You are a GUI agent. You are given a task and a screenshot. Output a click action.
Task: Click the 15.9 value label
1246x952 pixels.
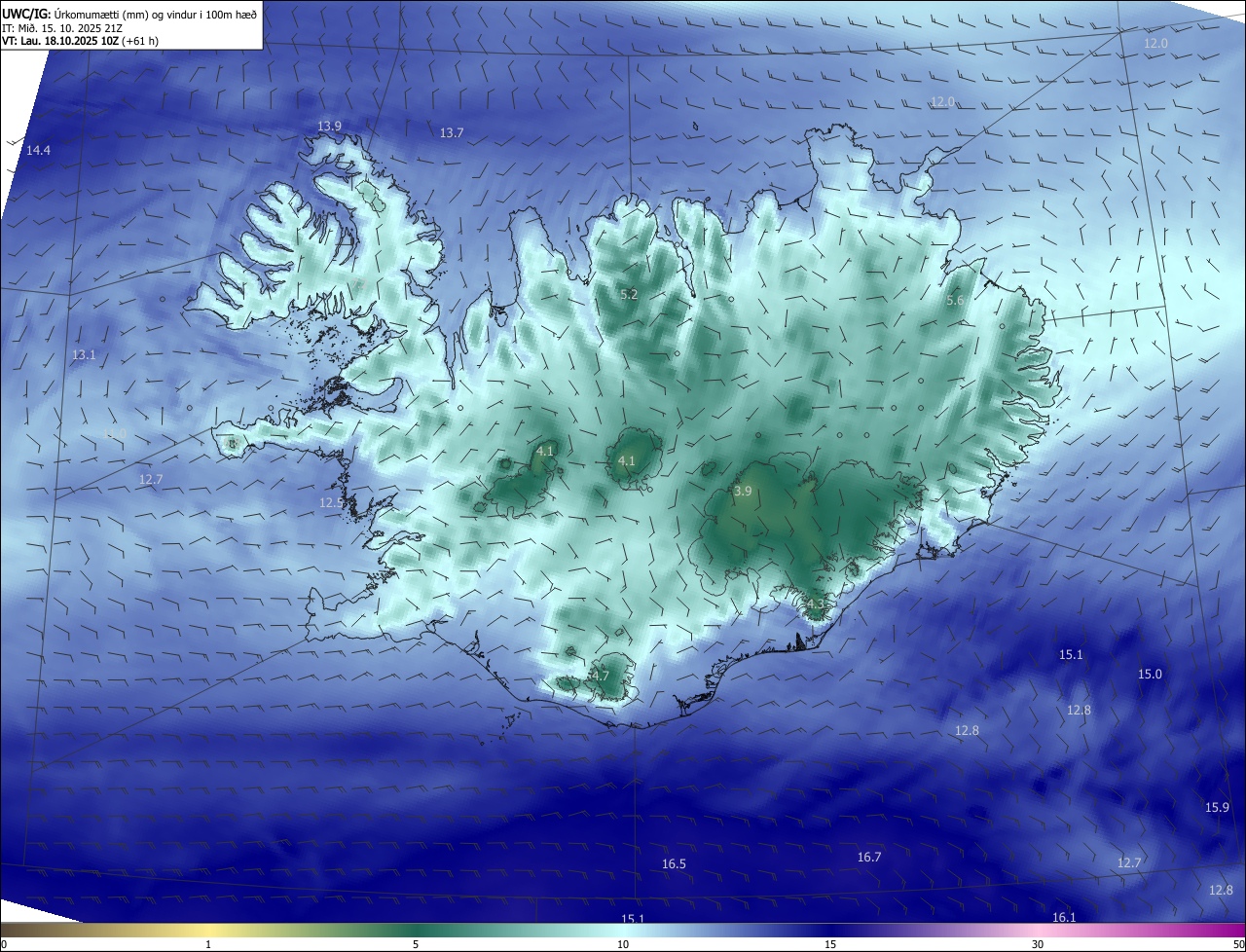[1218, 808]
